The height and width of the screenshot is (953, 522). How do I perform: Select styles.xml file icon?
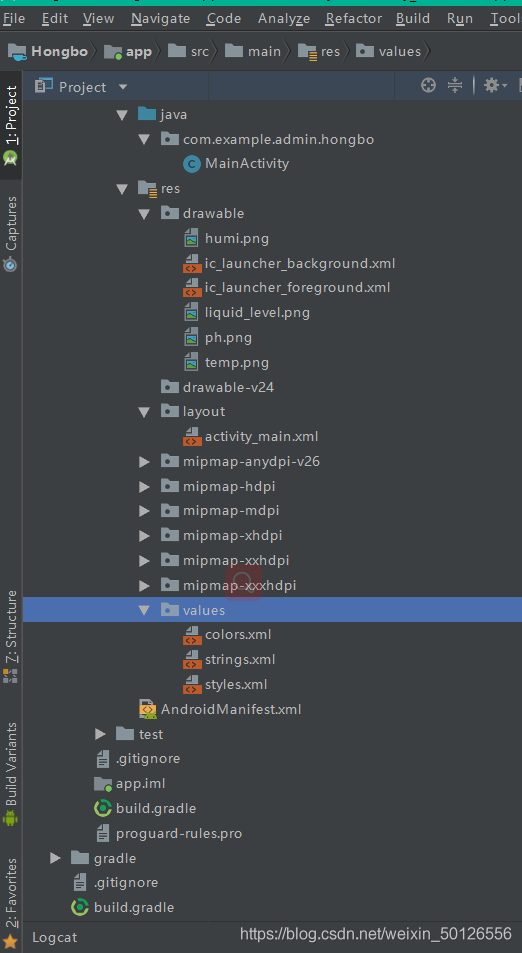(x=191, y=684)
